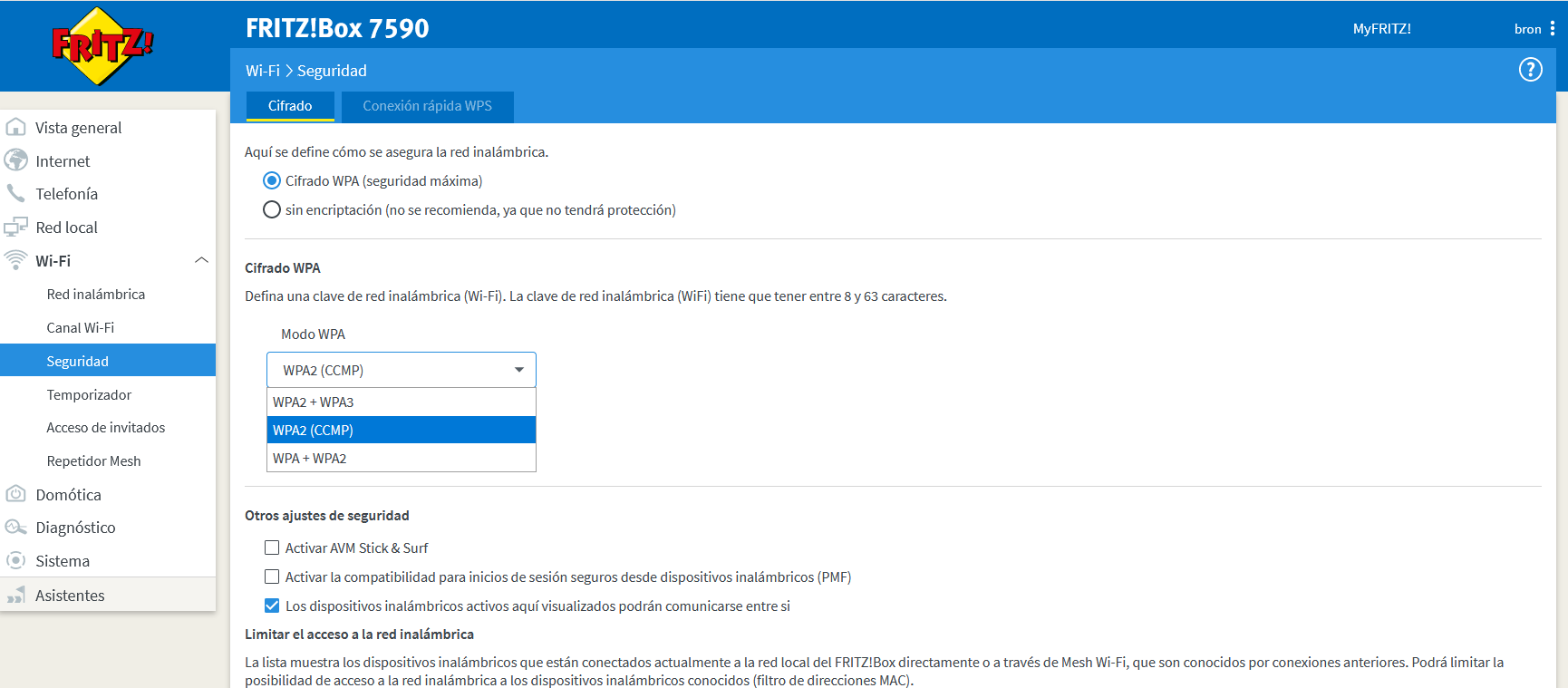Select the sin encriptación radio option

[x=271, y=209]
